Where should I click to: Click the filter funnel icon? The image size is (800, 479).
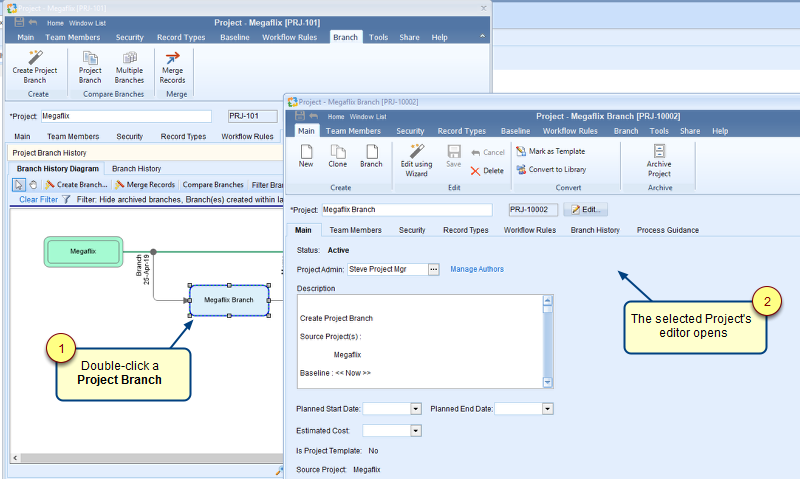coord(66,199)
